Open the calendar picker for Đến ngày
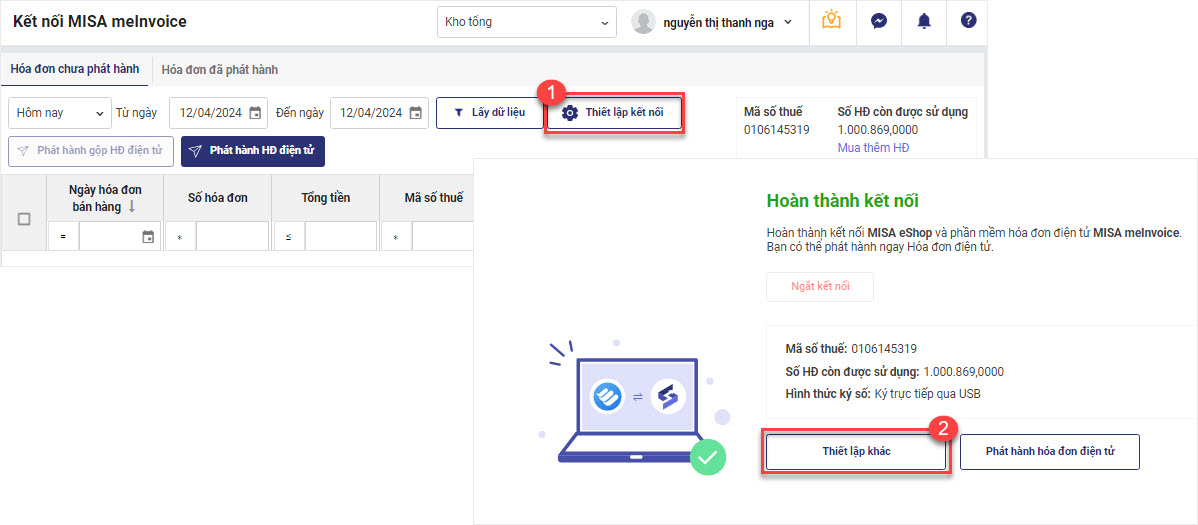 (416, 113)
